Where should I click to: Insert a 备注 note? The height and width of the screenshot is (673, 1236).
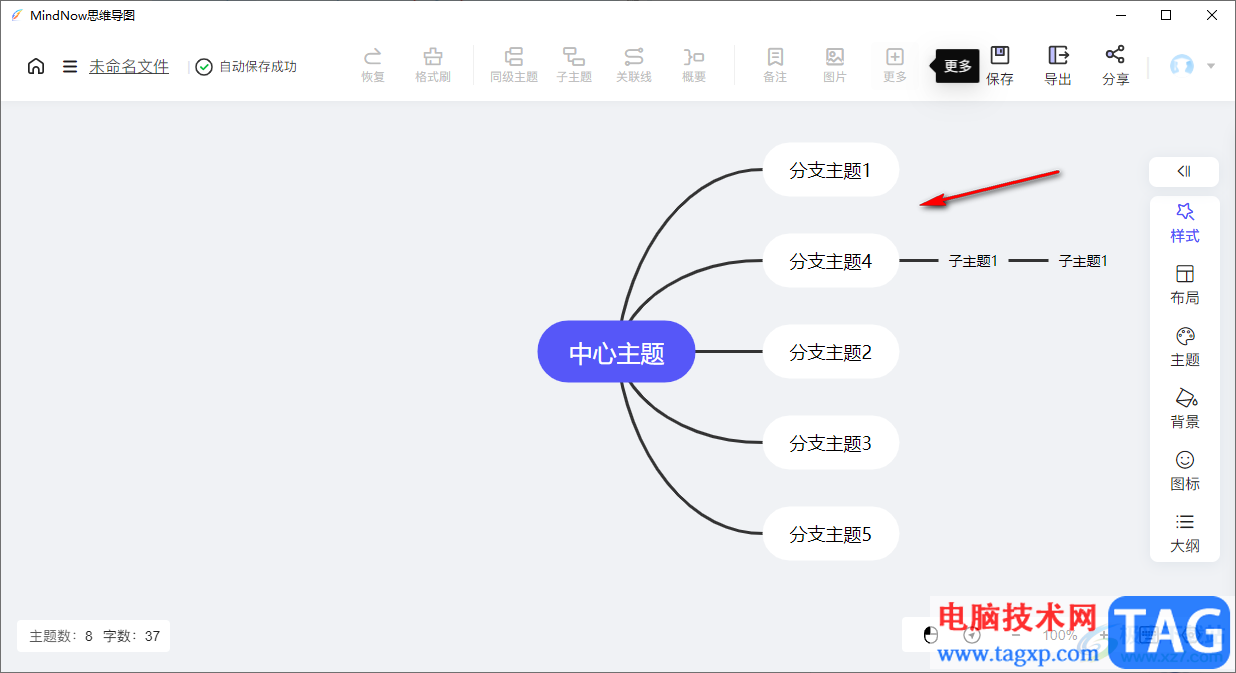coord(775,65)
